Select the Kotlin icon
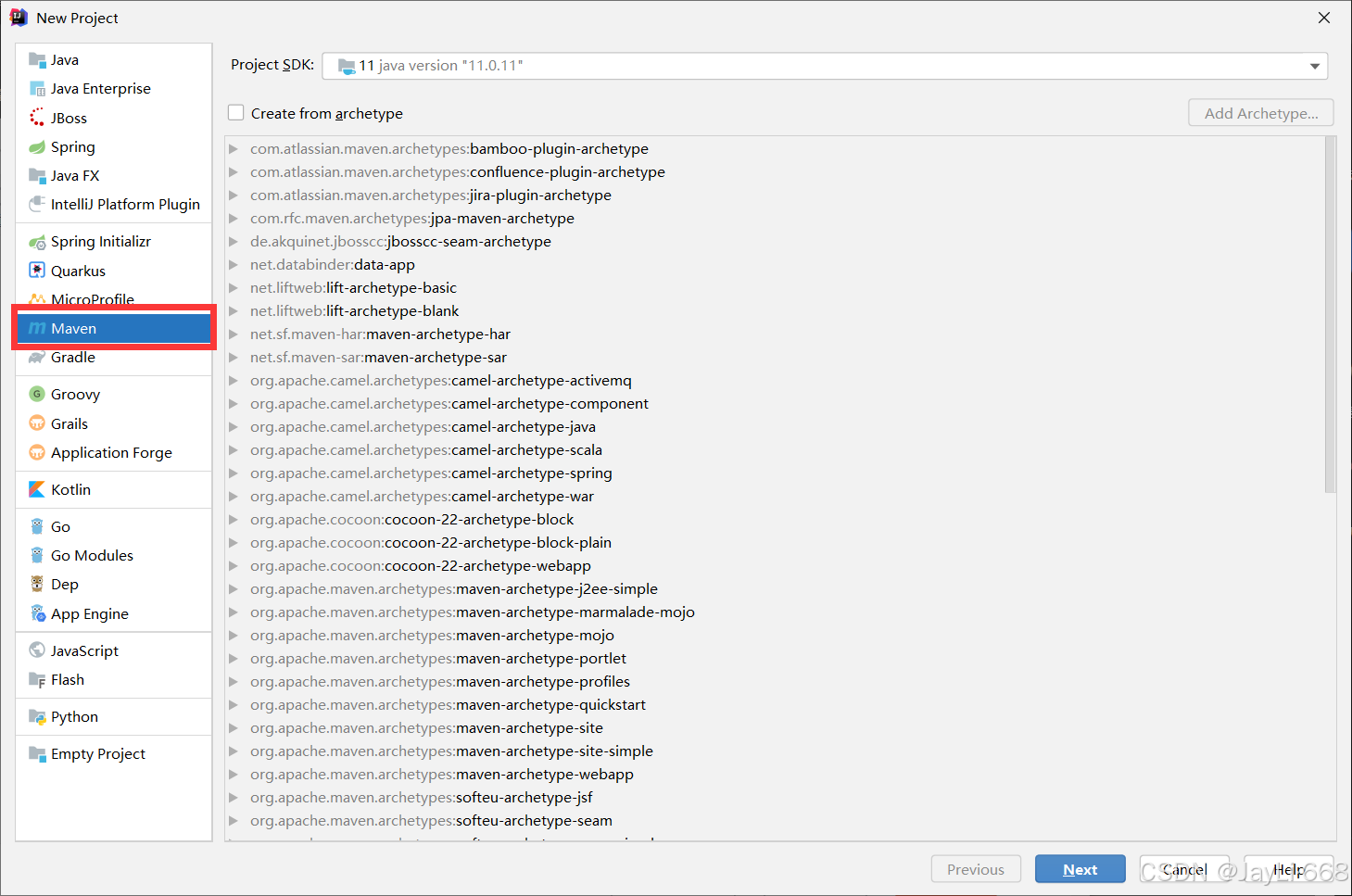 (37, 489)
